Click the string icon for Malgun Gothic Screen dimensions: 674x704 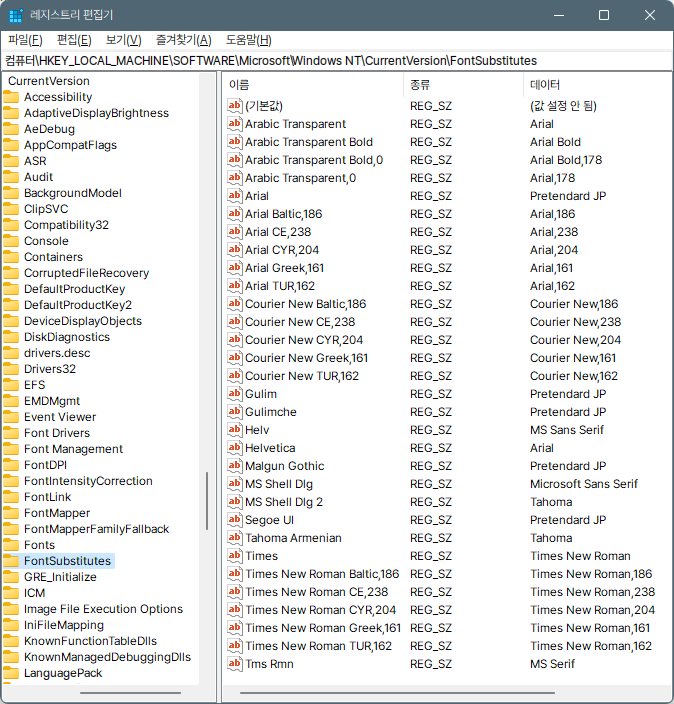pyautogui.click(x=234, y=466)
